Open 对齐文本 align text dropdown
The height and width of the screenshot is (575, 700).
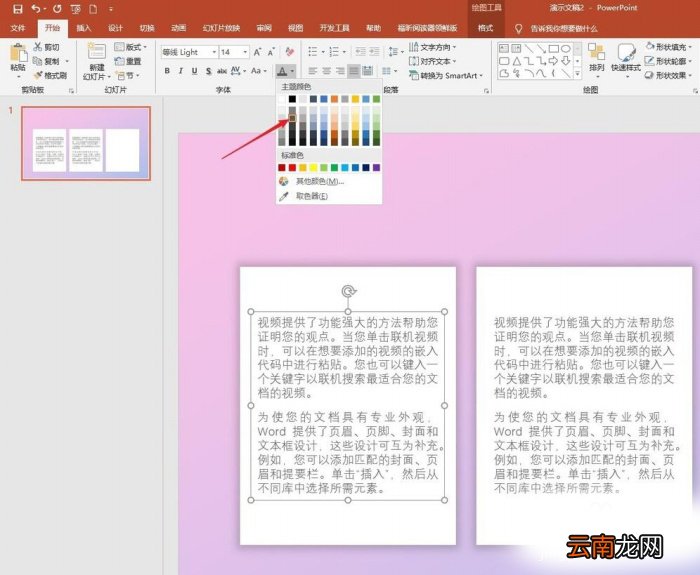click(x=433, y=61)
